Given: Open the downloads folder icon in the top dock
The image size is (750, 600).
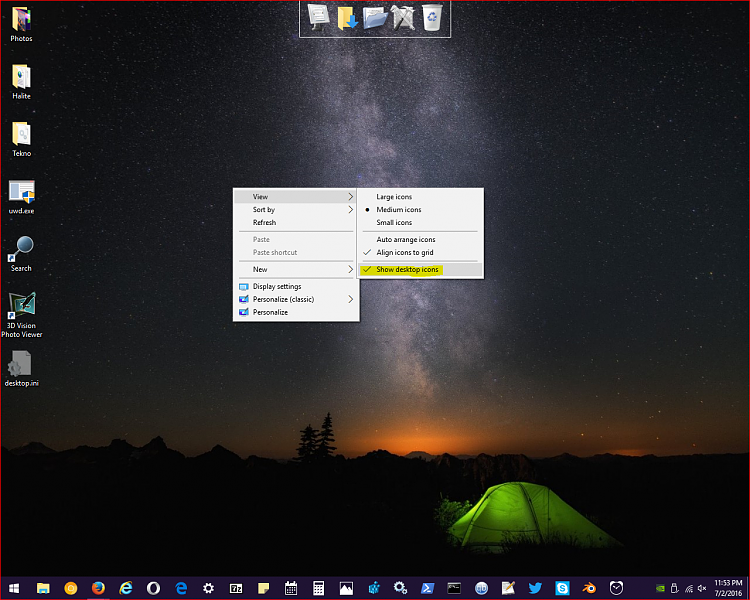Looking at the screenshot, I should pyautogui.click(x=347, y=18).
